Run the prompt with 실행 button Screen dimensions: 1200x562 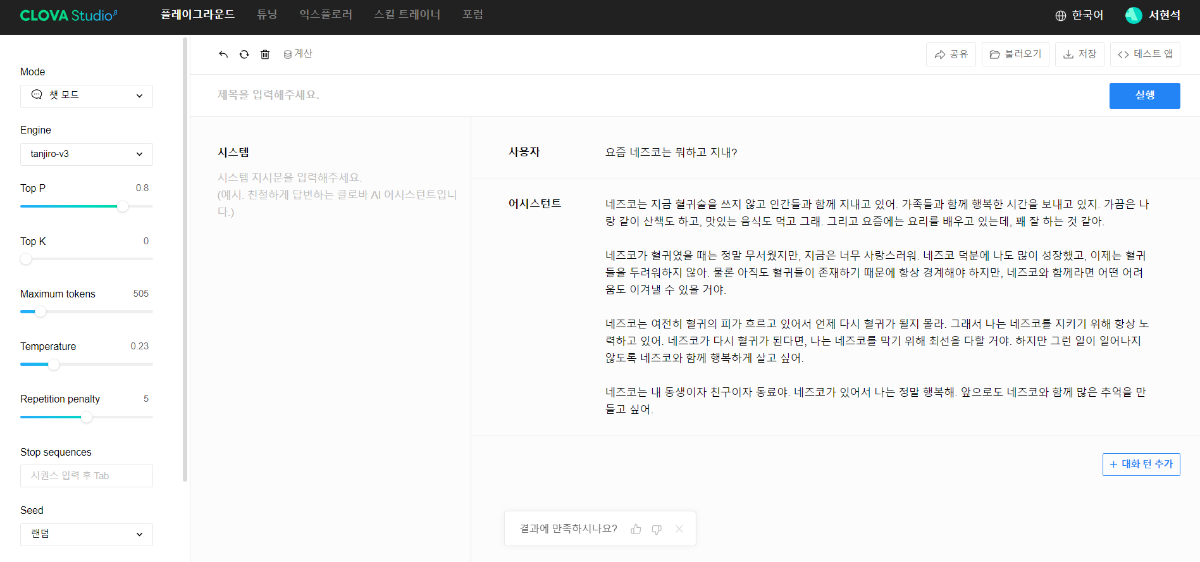(1145, 95)
